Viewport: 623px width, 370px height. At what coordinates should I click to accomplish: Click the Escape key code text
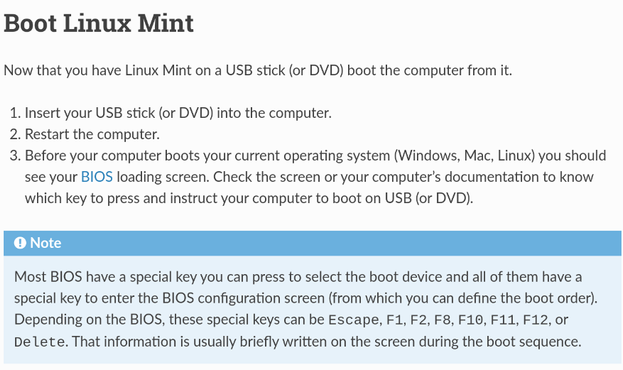click(353, 320)
